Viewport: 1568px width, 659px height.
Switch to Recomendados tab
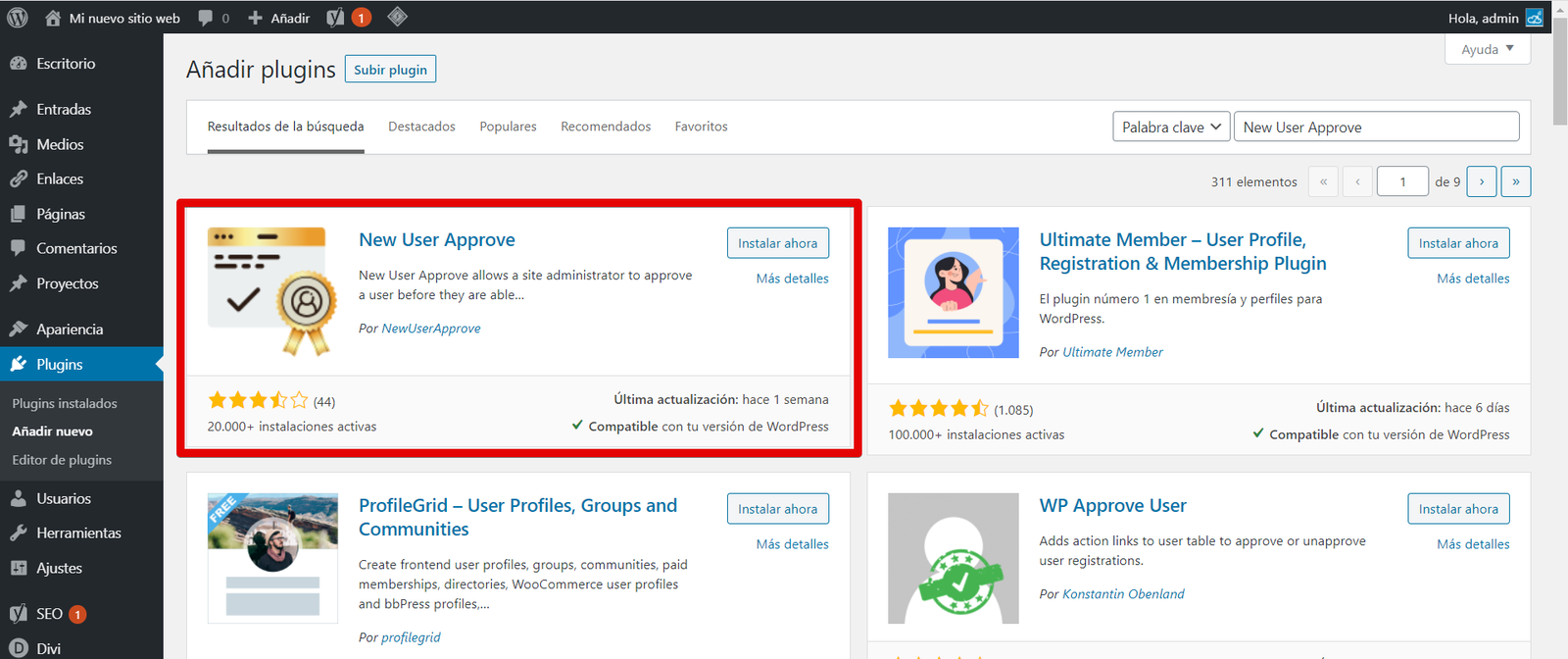point(606,127)
